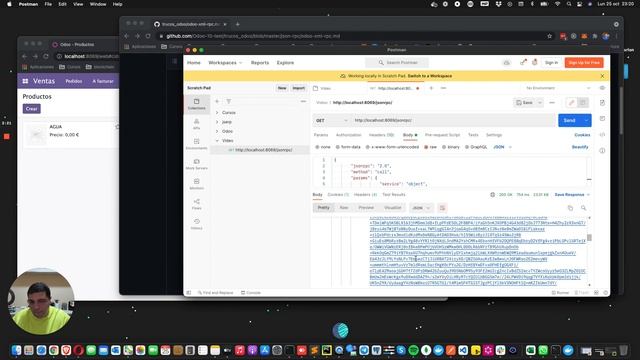Open the edit pencil view icon
640x360 pixels.
(x=571, y=102)
